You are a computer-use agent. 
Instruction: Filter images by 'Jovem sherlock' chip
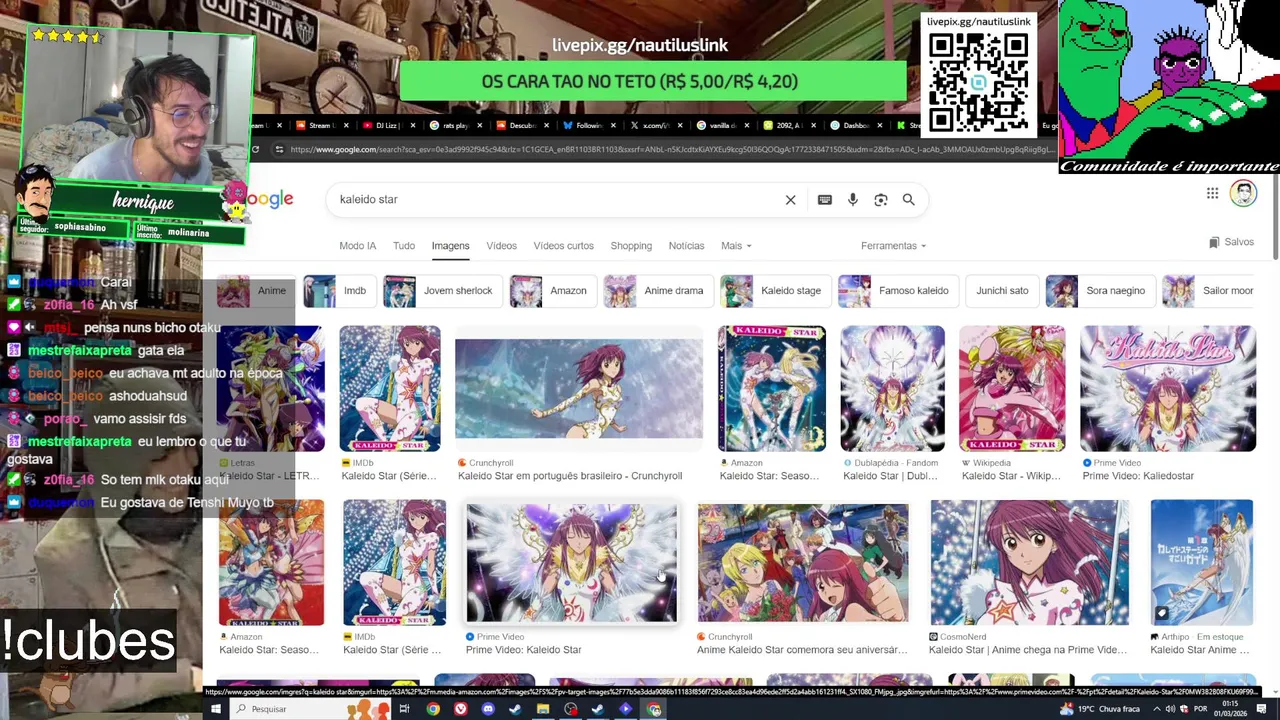click(442, 291)
